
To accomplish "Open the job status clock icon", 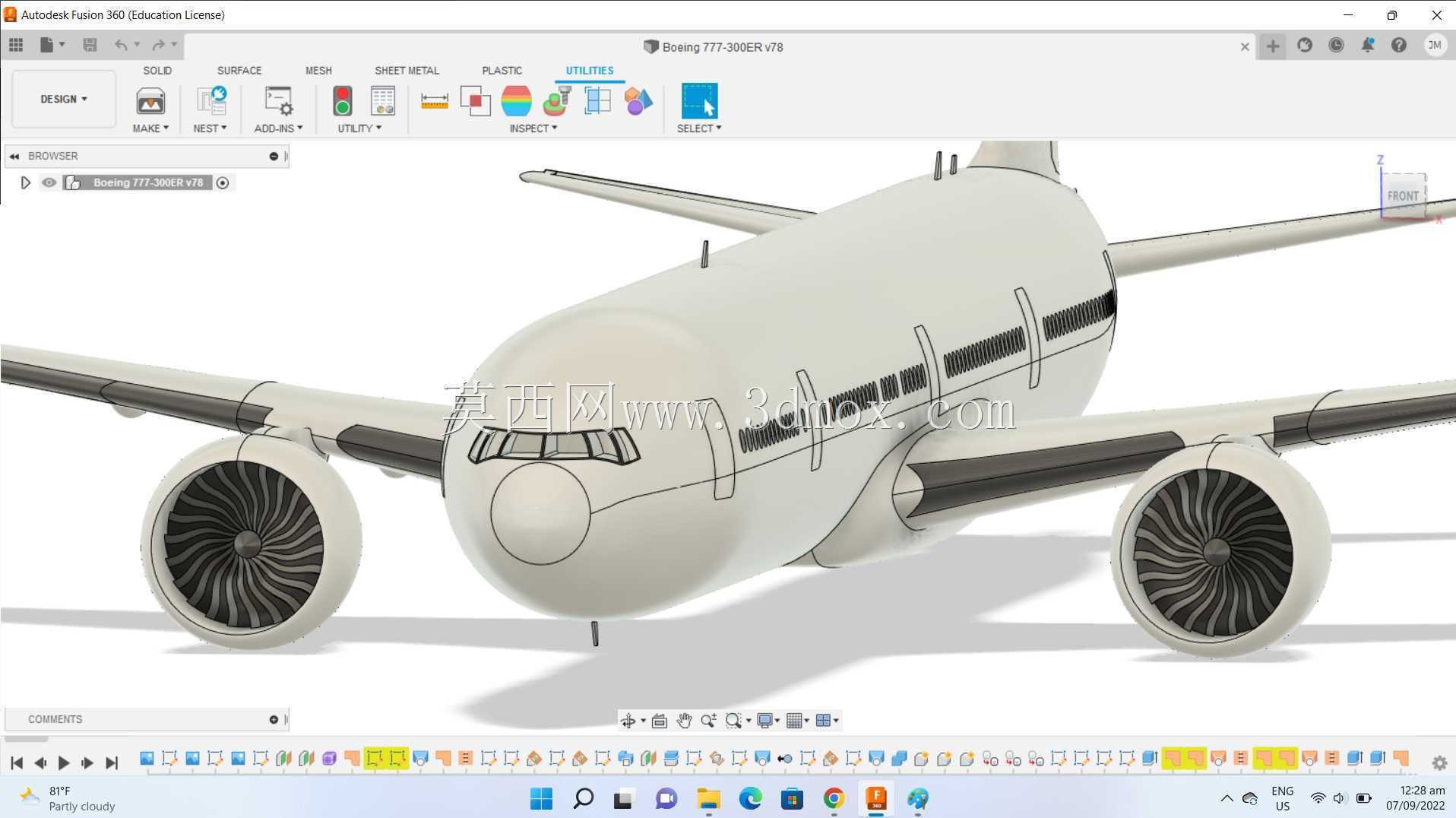I will 1336,46.
